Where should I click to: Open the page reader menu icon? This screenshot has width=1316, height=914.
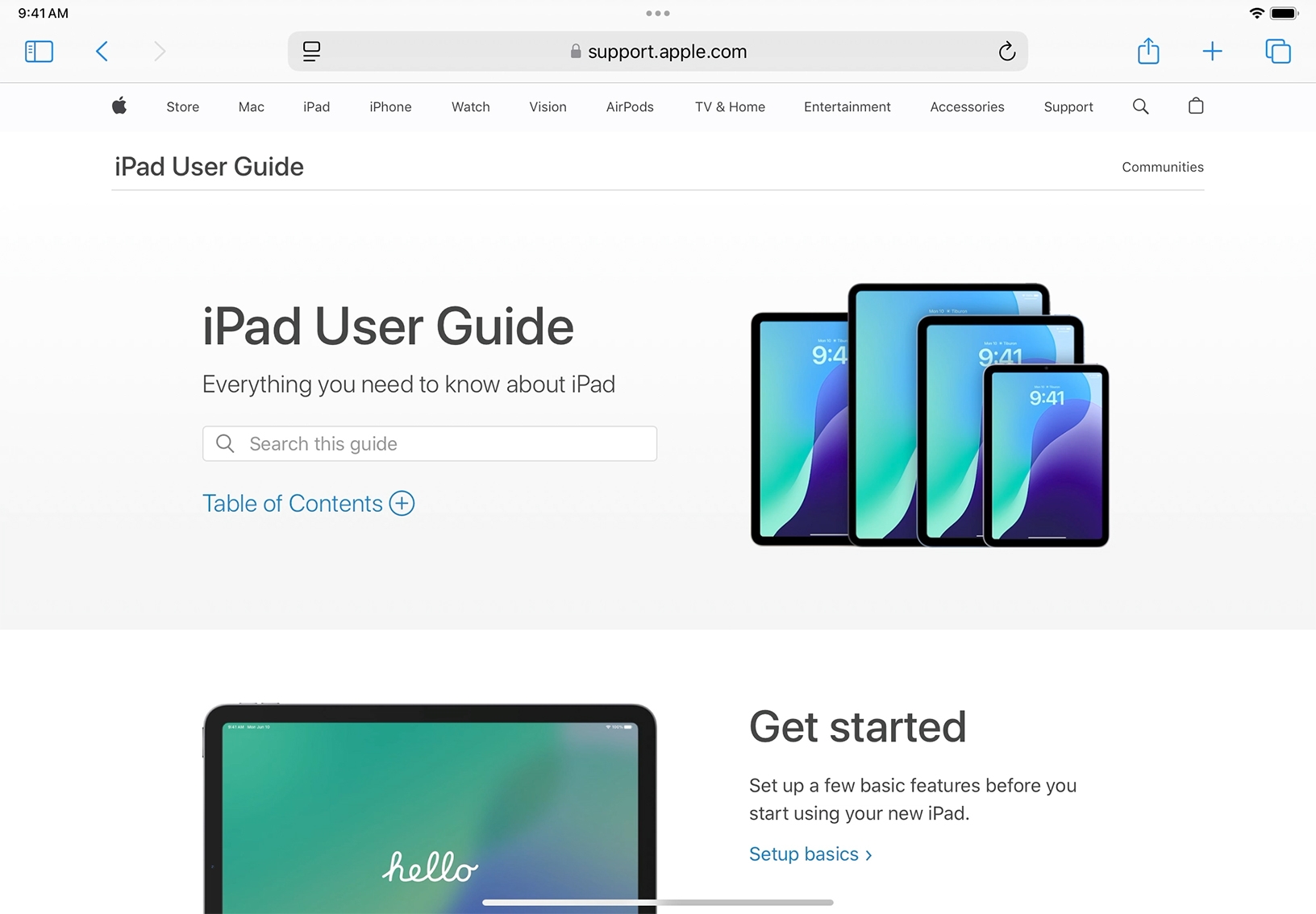point(311,52)
